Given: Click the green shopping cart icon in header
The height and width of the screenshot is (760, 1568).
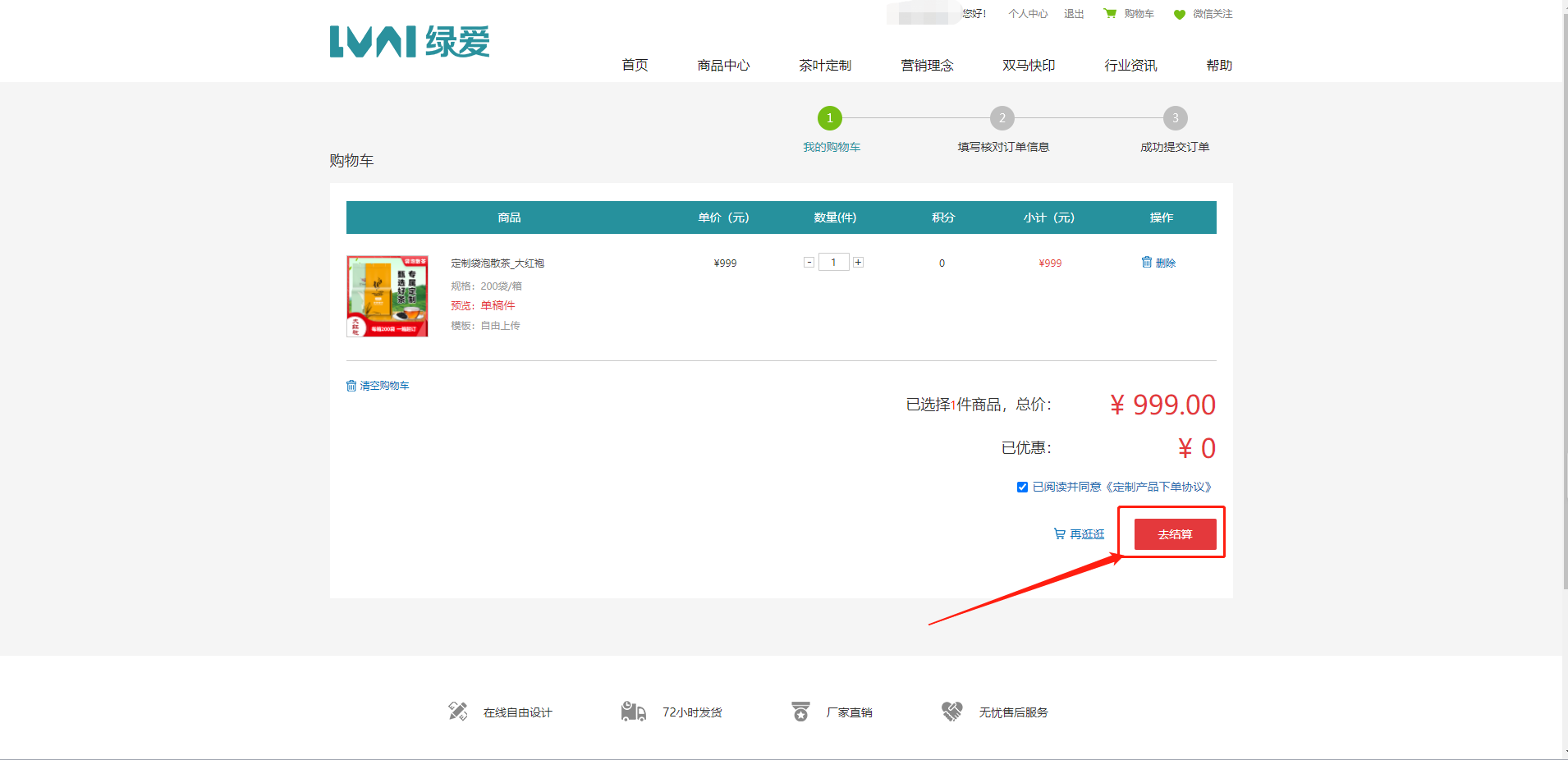Looking at the screenshot, I should (x=1110, y=14).
